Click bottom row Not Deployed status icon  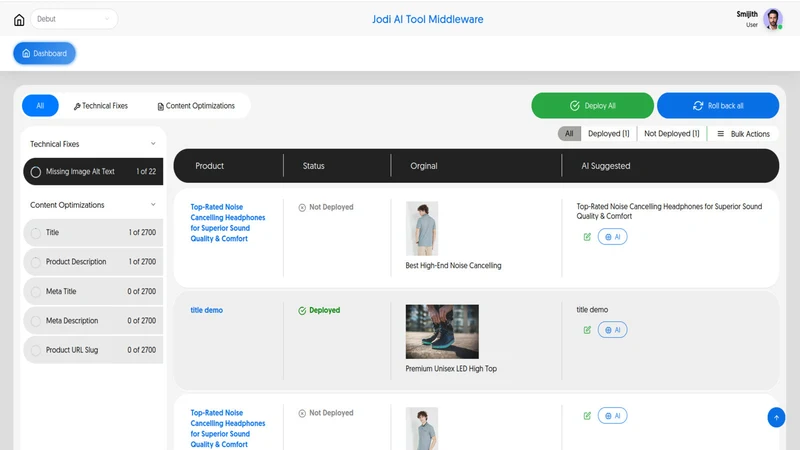tap(302, 413)
